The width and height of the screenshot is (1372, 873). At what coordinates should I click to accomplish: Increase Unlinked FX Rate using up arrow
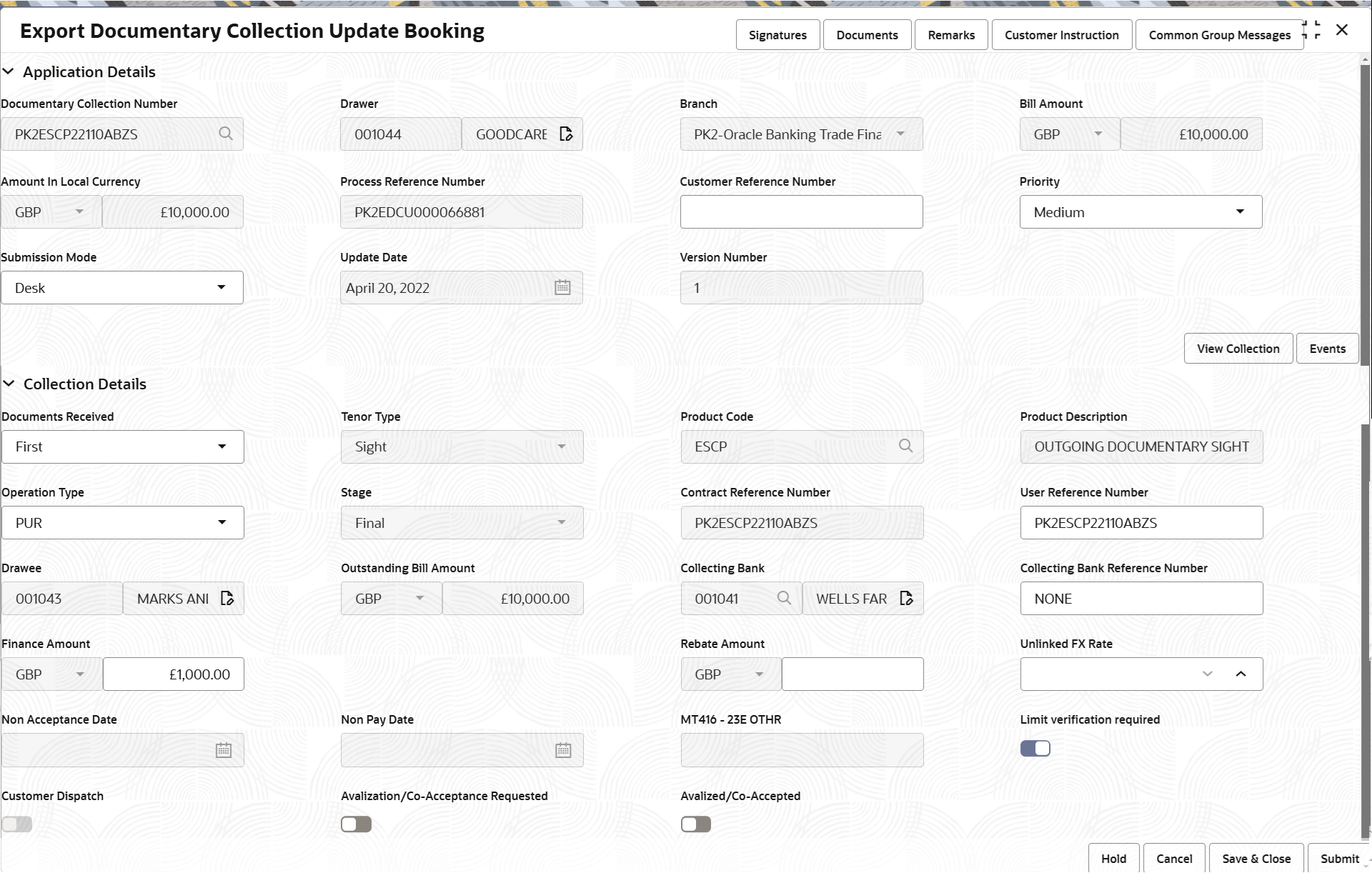[x=1241, y=674]
